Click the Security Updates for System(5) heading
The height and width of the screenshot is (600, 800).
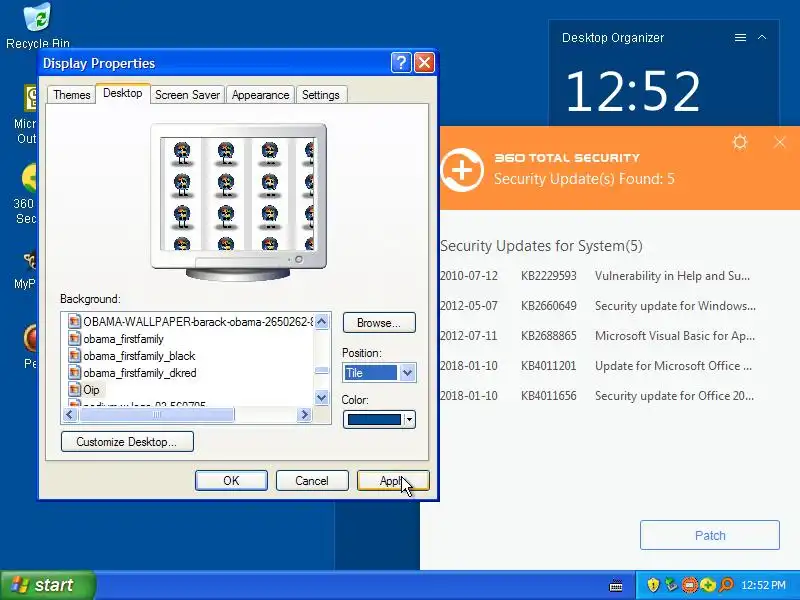pos(541,246)
